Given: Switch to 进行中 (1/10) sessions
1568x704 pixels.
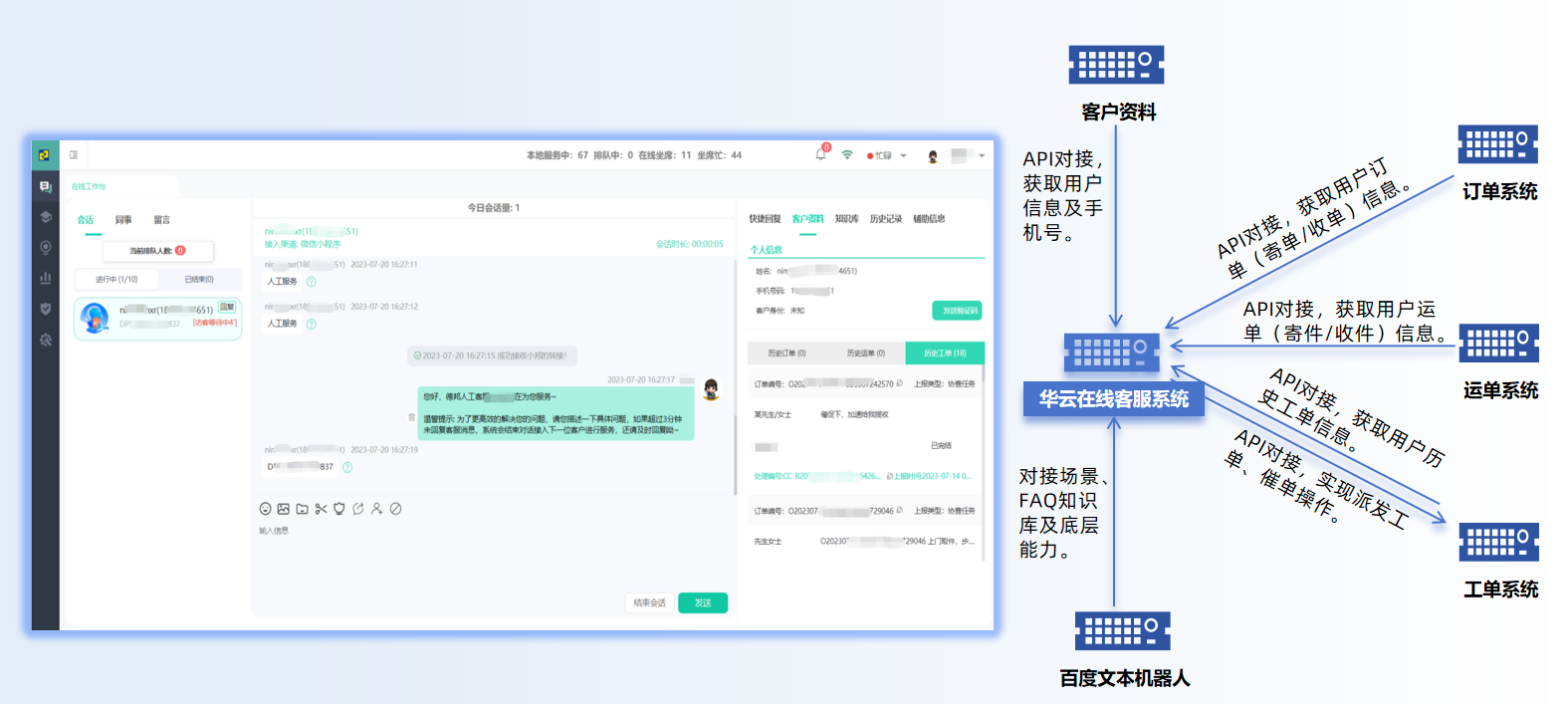Looking at the screenshot, I should pos(116,280).
